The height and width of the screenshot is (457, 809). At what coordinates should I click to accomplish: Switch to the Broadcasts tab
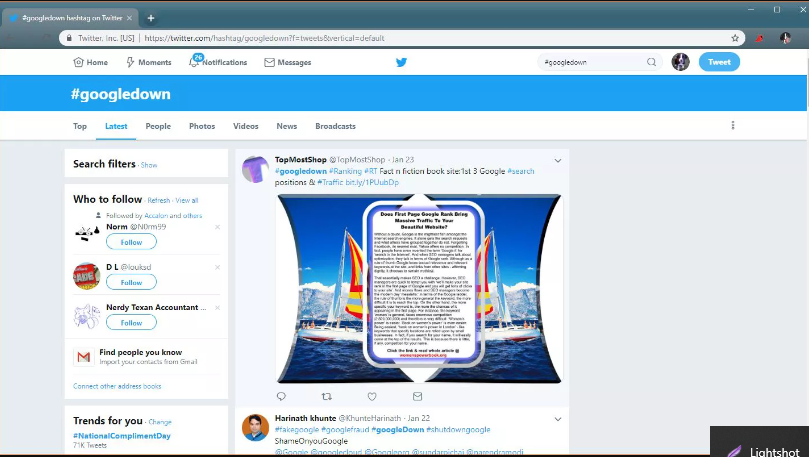tap(335, 126)
